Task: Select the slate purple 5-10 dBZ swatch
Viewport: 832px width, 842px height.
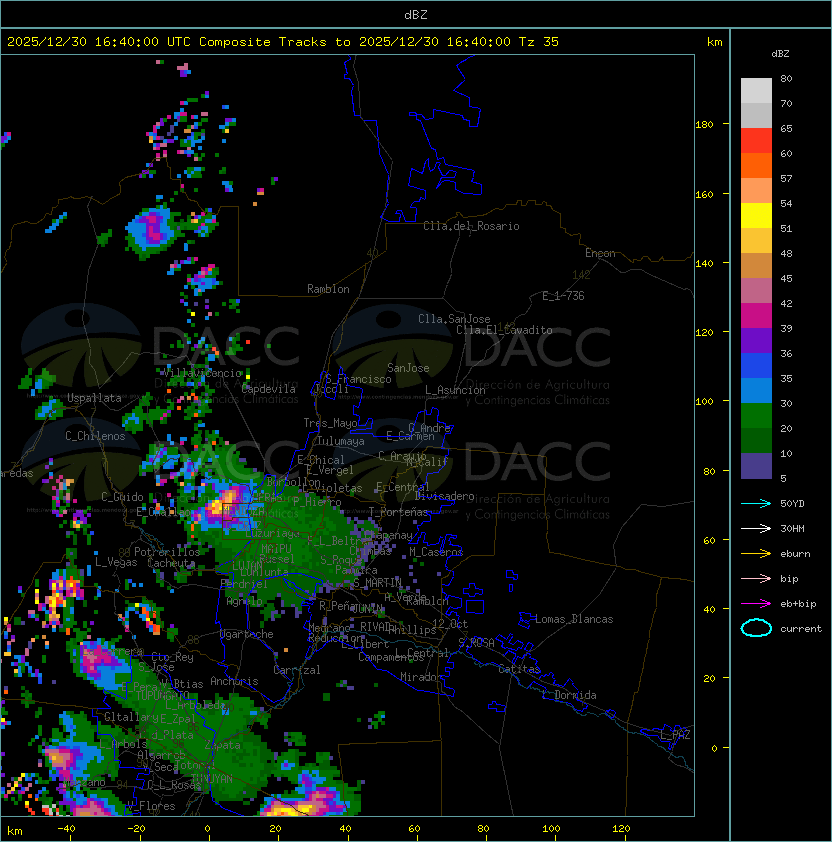Action: tap(756, 466)
